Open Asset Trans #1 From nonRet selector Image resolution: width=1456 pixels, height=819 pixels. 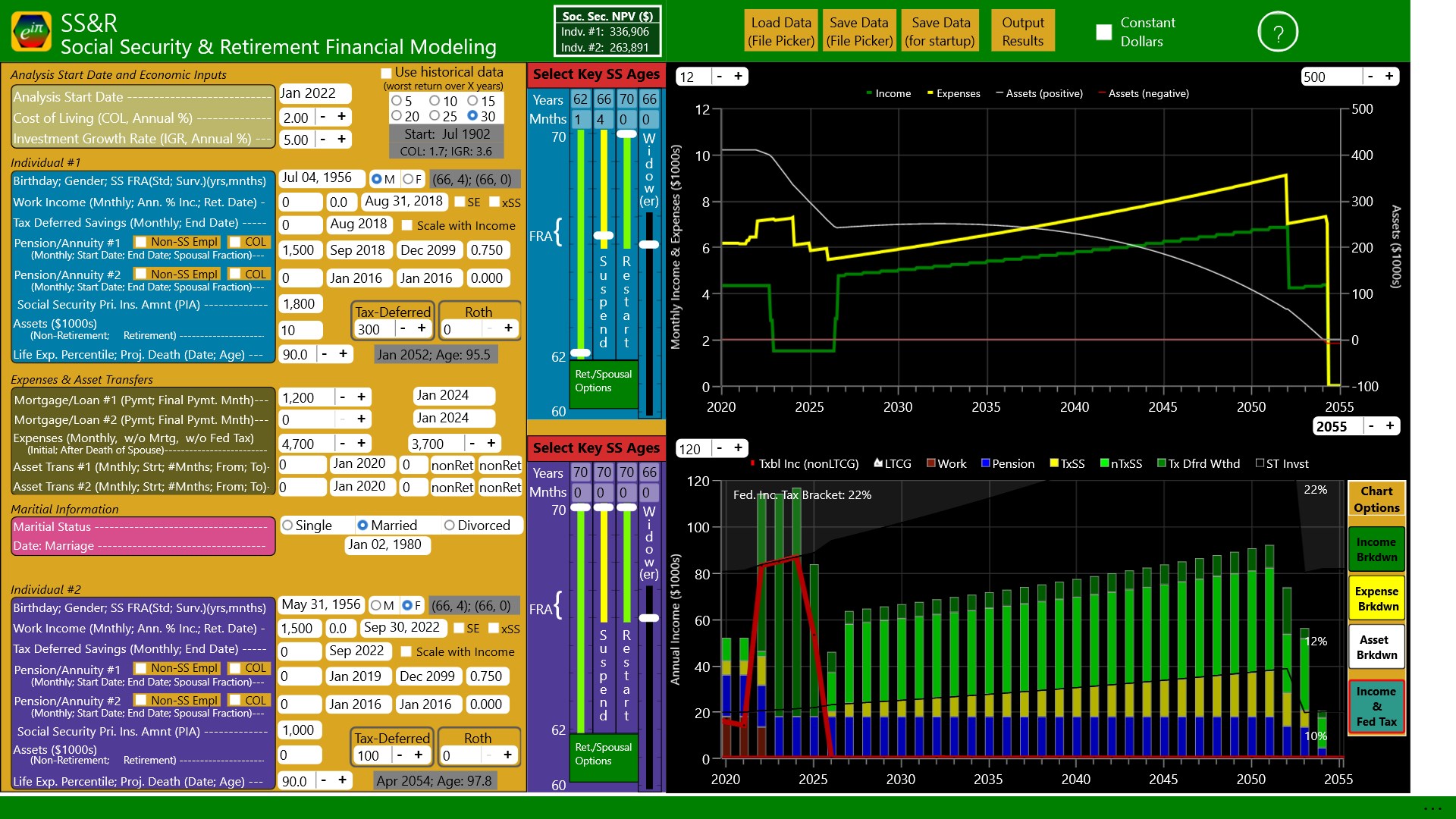[452, 466]
